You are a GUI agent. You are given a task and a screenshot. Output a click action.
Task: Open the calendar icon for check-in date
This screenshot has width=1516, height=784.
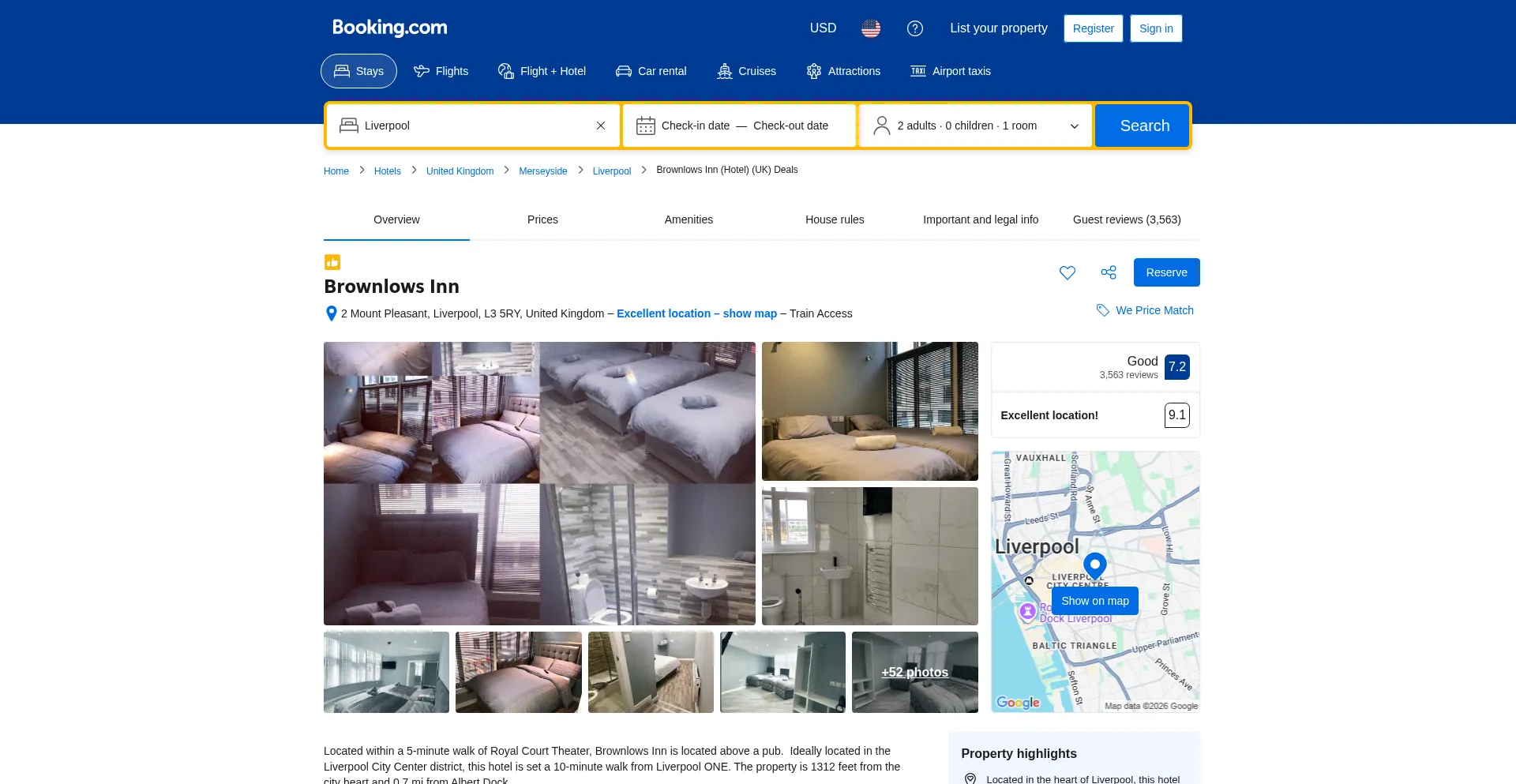click(x=646, y=126)
